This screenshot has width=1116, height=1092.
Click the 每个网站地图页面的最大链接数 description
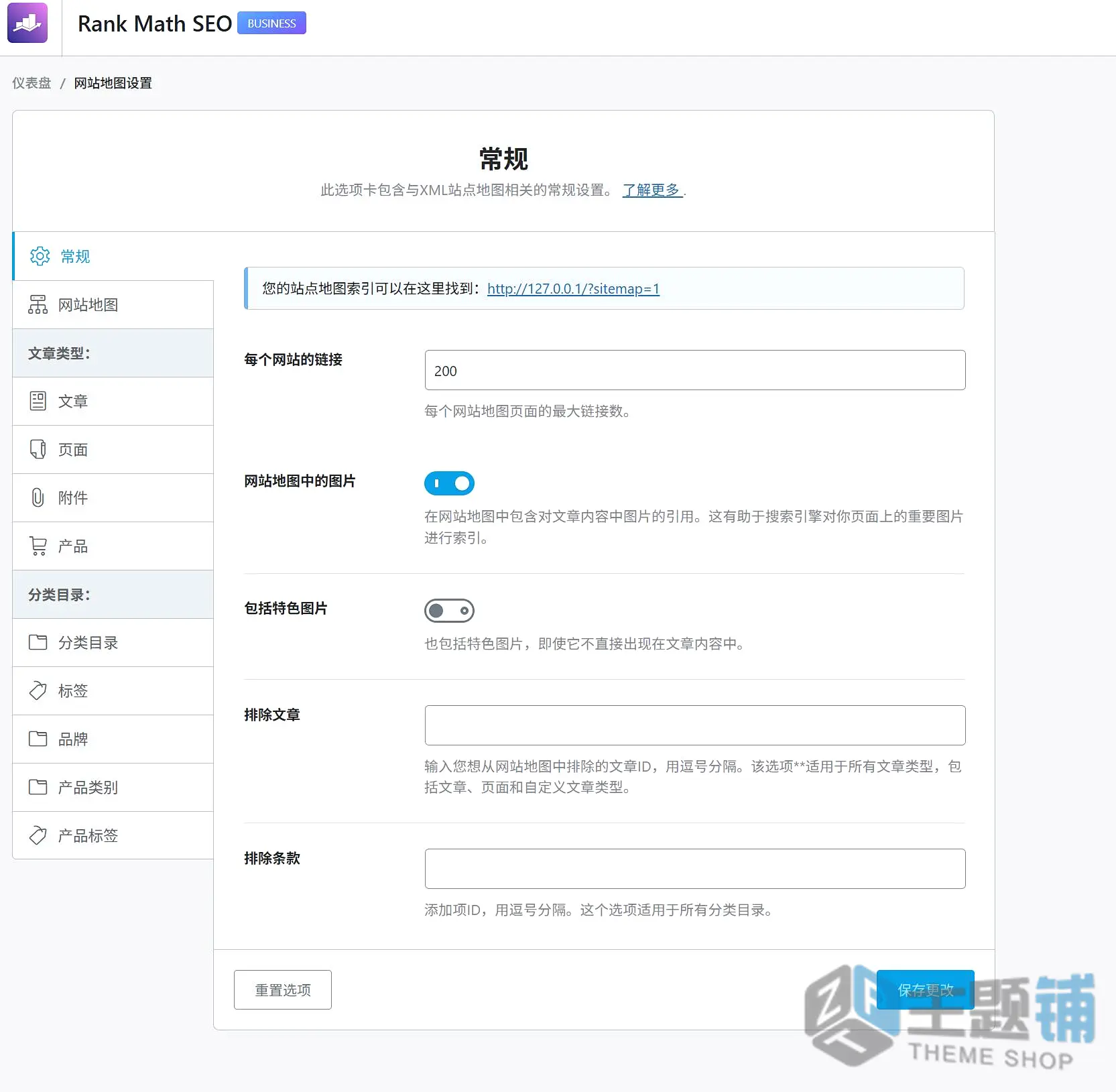528,411
